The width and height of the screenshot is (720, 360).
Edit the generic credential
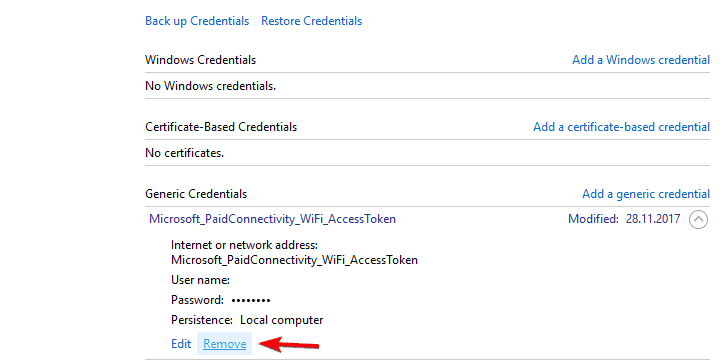[x=181, y=344]
